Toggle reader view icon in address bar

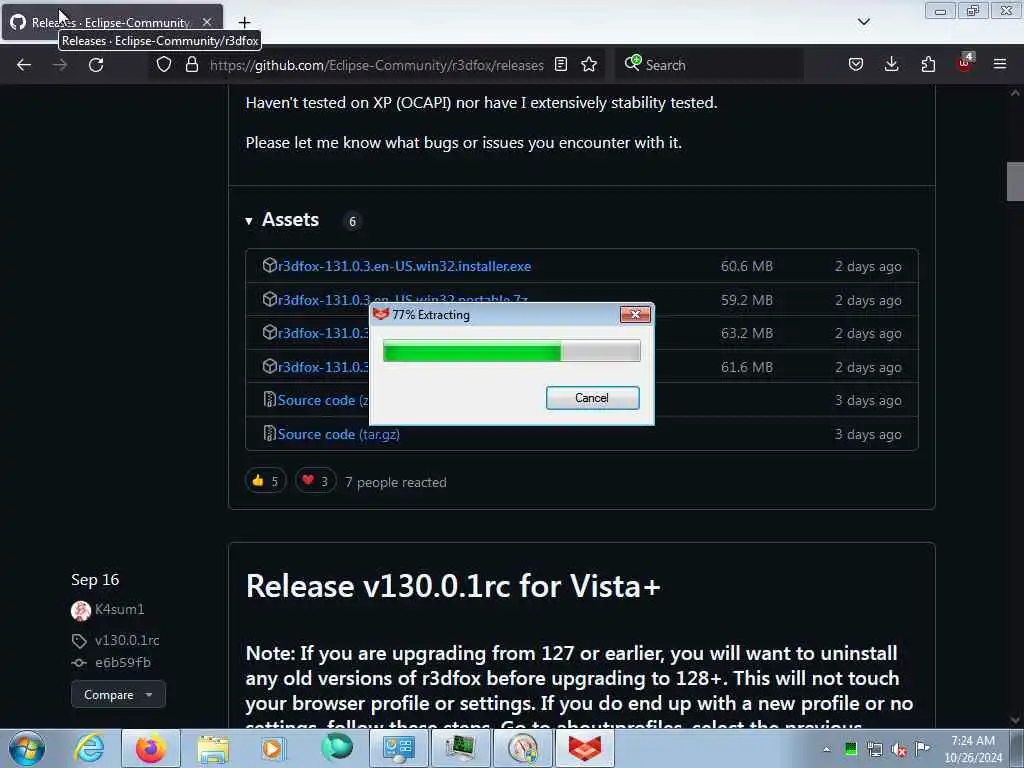click(561, 65)
